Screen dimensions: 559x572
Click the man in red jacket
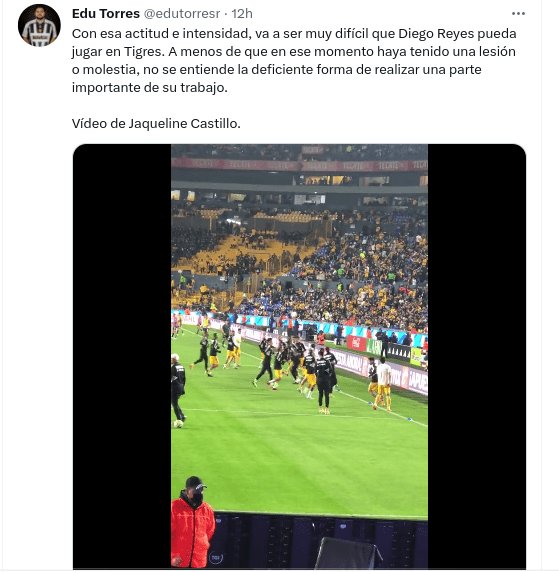(192, 522)
